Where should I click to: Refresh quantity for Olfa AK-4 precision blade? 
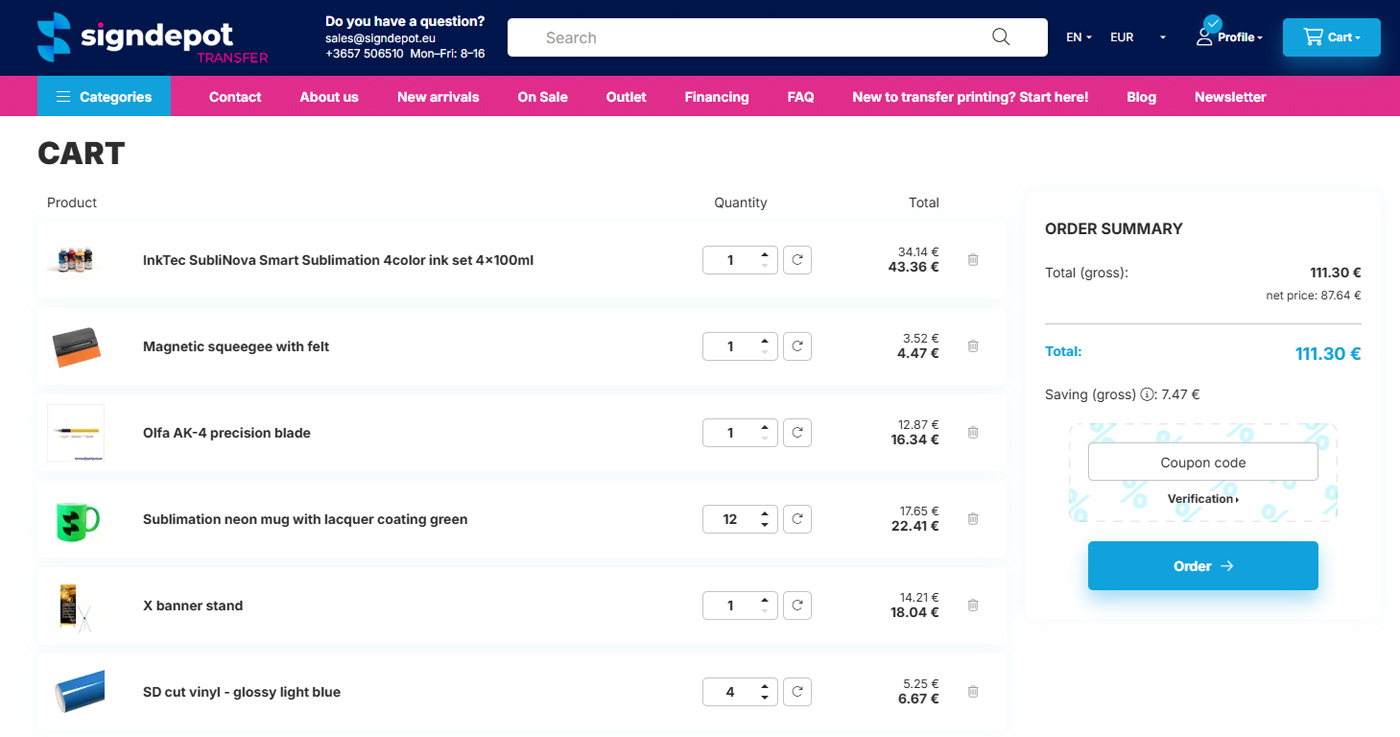pyautogui.click(x=797, y=433)
